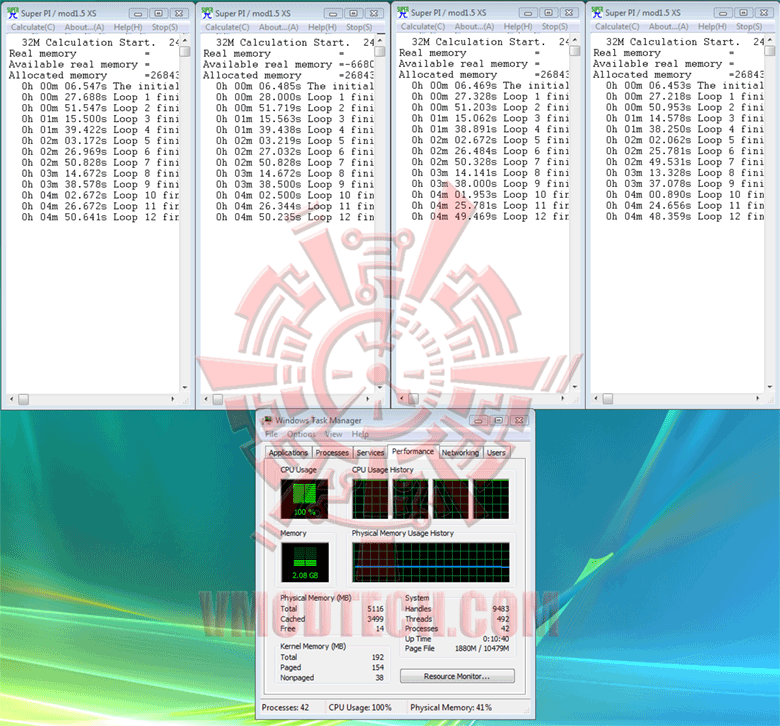
Task: Open About...(A) menu in first Super PI window
Action: pos(84,27)
